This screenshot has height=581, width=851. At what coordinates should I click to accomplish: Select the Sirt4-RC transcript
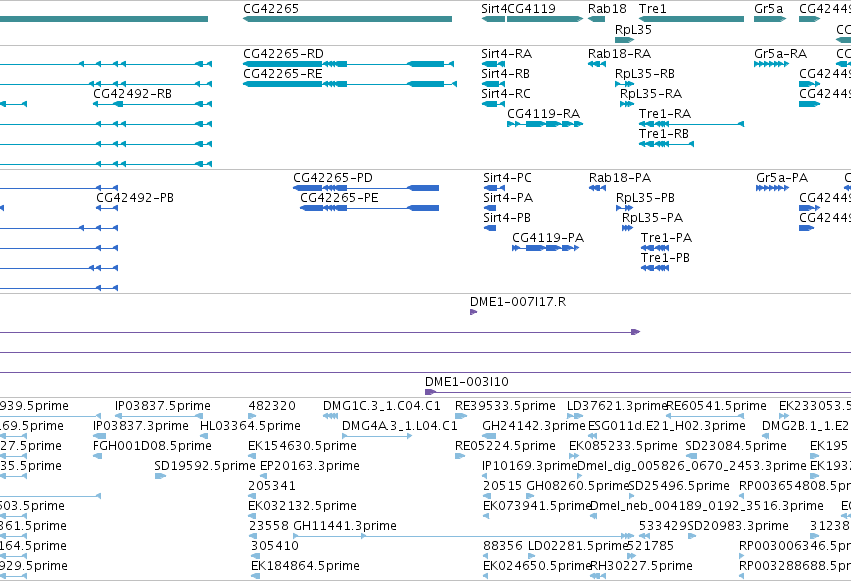click(493, 104)
